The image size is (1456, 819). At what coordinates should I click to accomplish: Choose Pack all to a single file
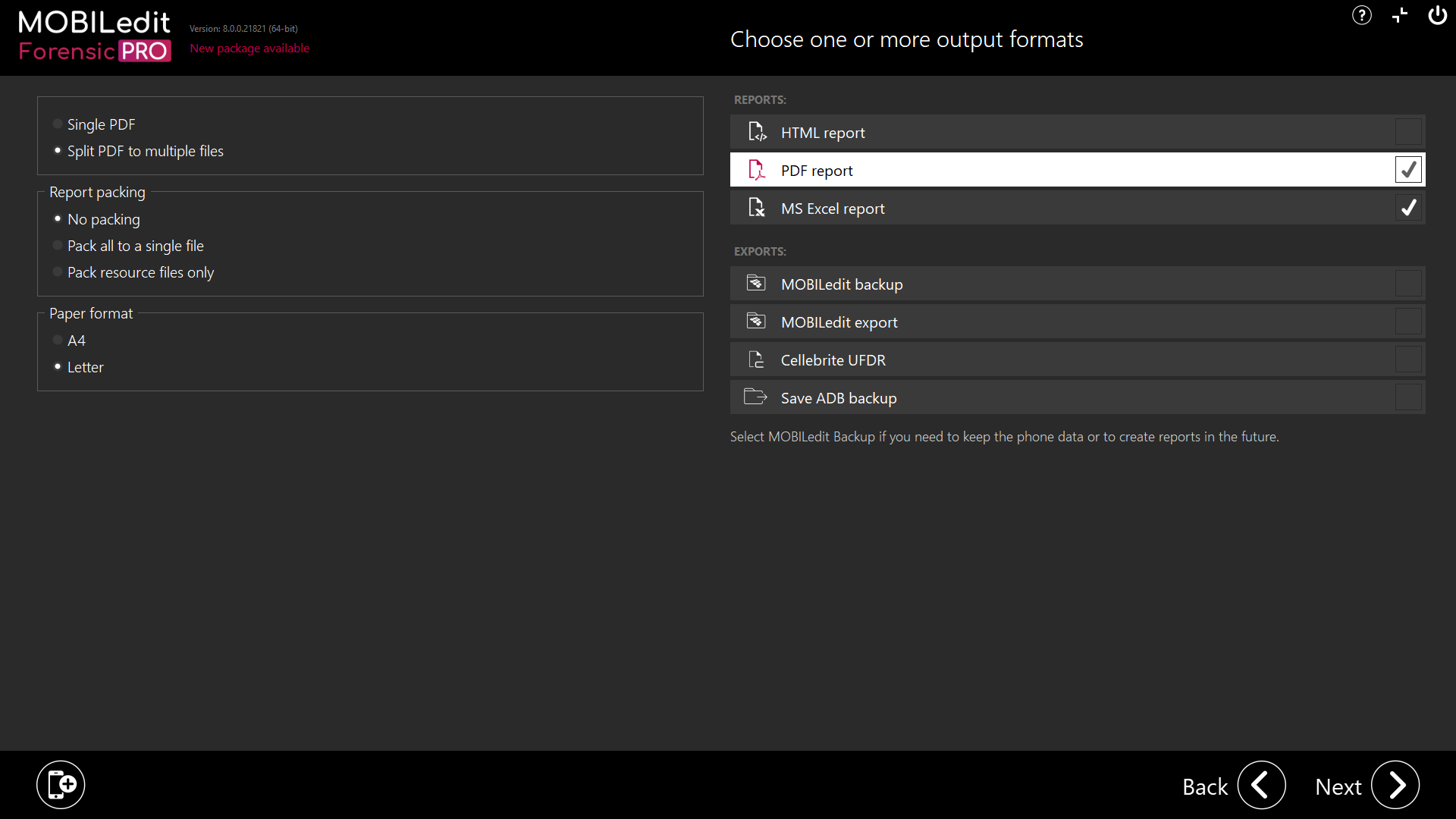(58, 245)
